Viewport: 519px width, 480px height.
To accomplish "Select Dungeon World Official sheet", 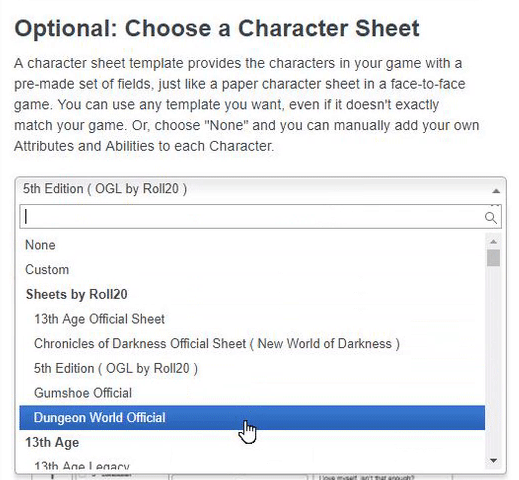I will tap(252, 418).
